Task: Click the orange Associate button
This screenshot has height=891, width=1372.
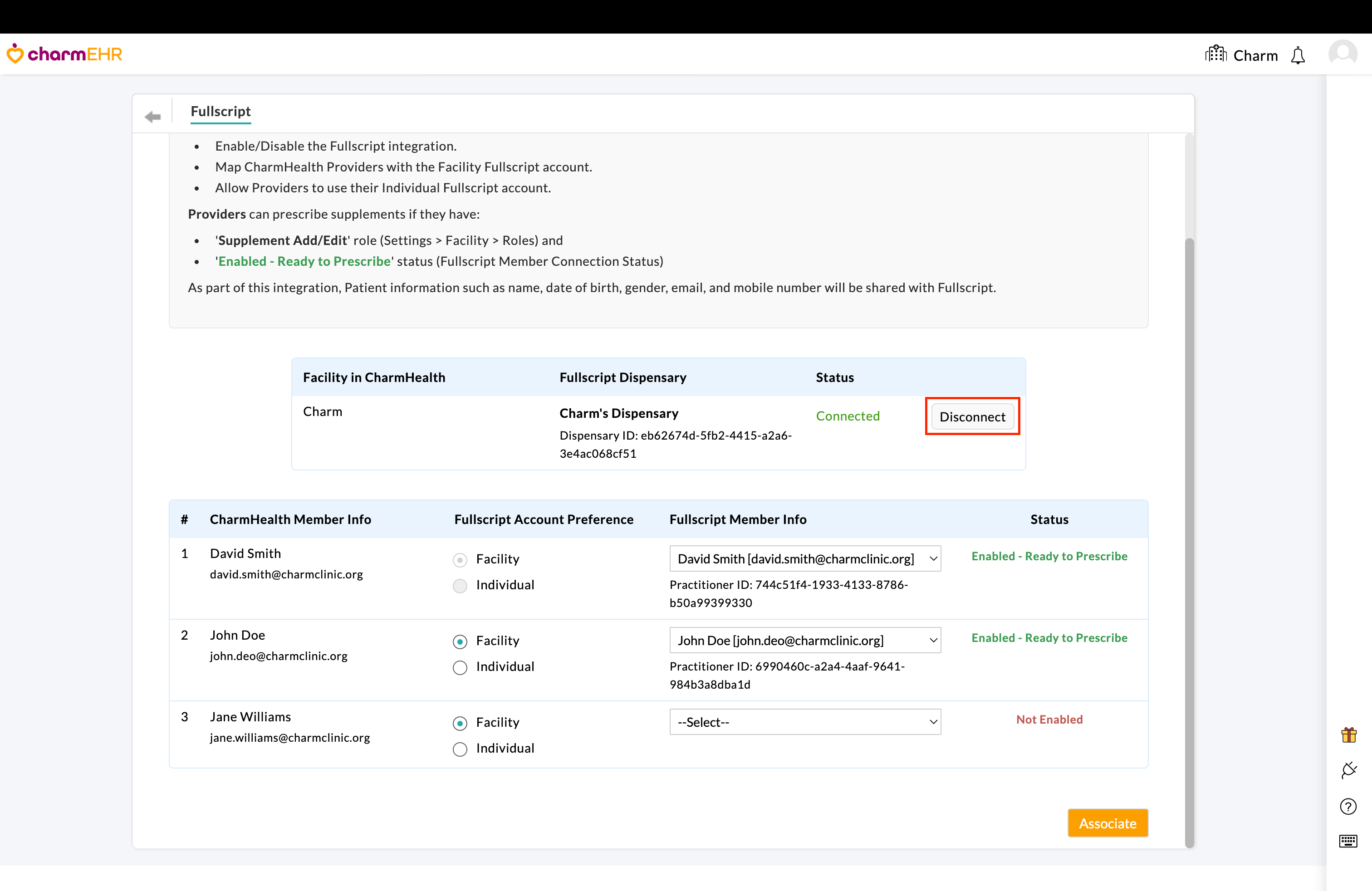Action: [x=1107, y=823]
